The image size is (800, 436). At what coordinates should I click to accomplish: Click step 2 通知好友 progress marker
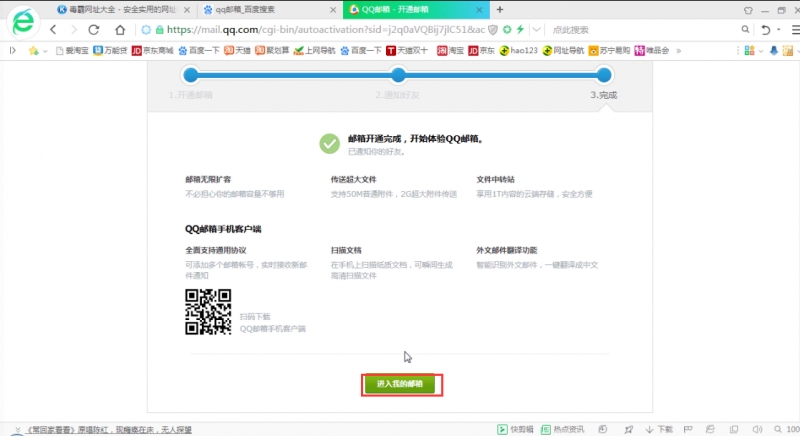398,75
